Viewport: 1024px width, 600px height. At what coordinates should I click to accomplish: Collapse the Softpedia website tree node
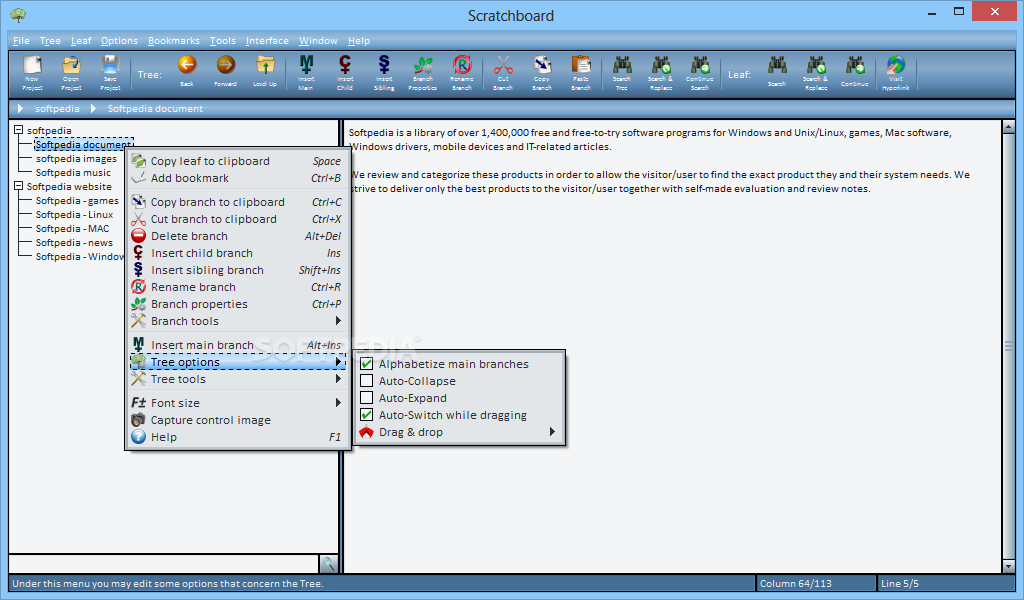19,186
